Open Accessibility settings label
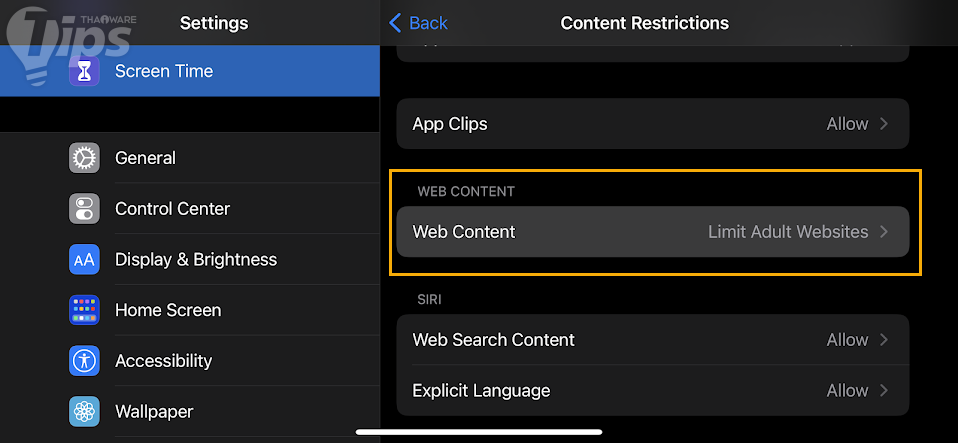This screenshot has height=443, width=958. coord(163,361)
